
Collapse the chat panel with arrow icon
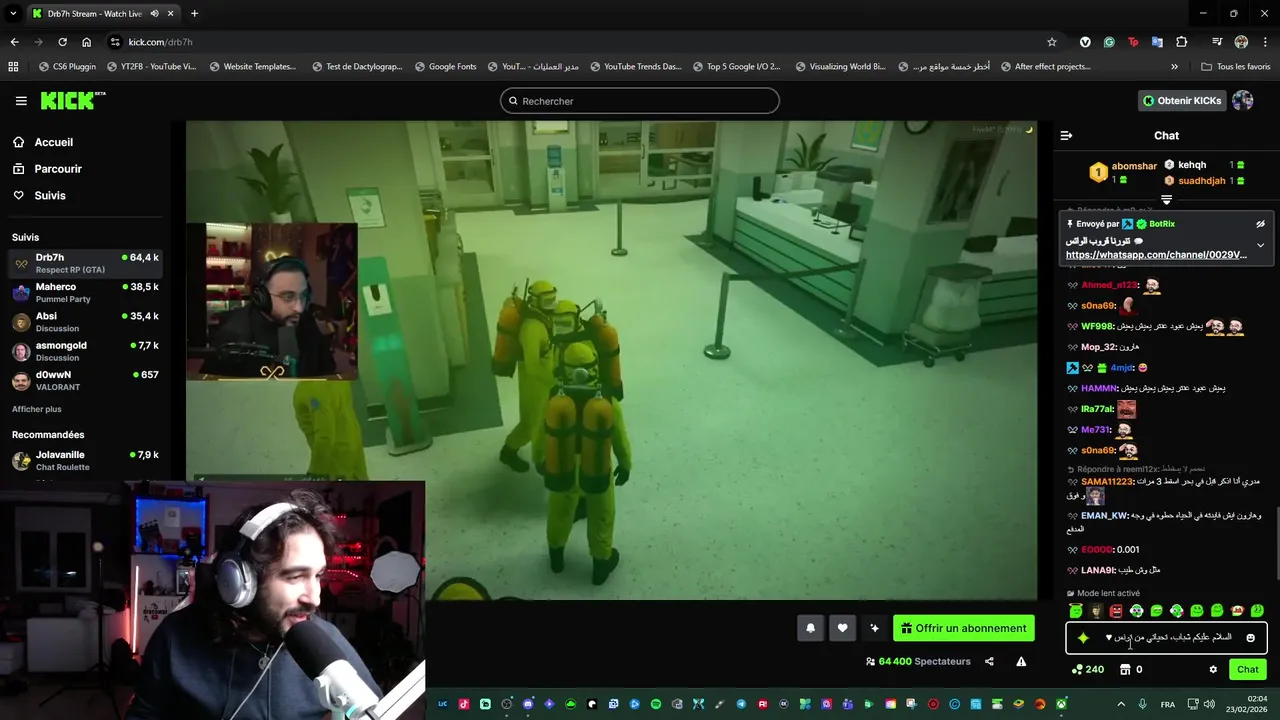click(x=1066, y=135)
